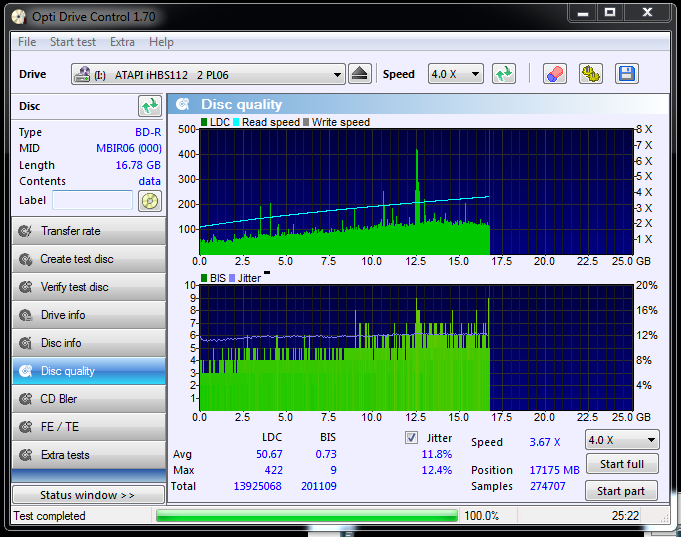Click the green LDC legend swatch
681x537 pixels.
click(x=204, y=122)
